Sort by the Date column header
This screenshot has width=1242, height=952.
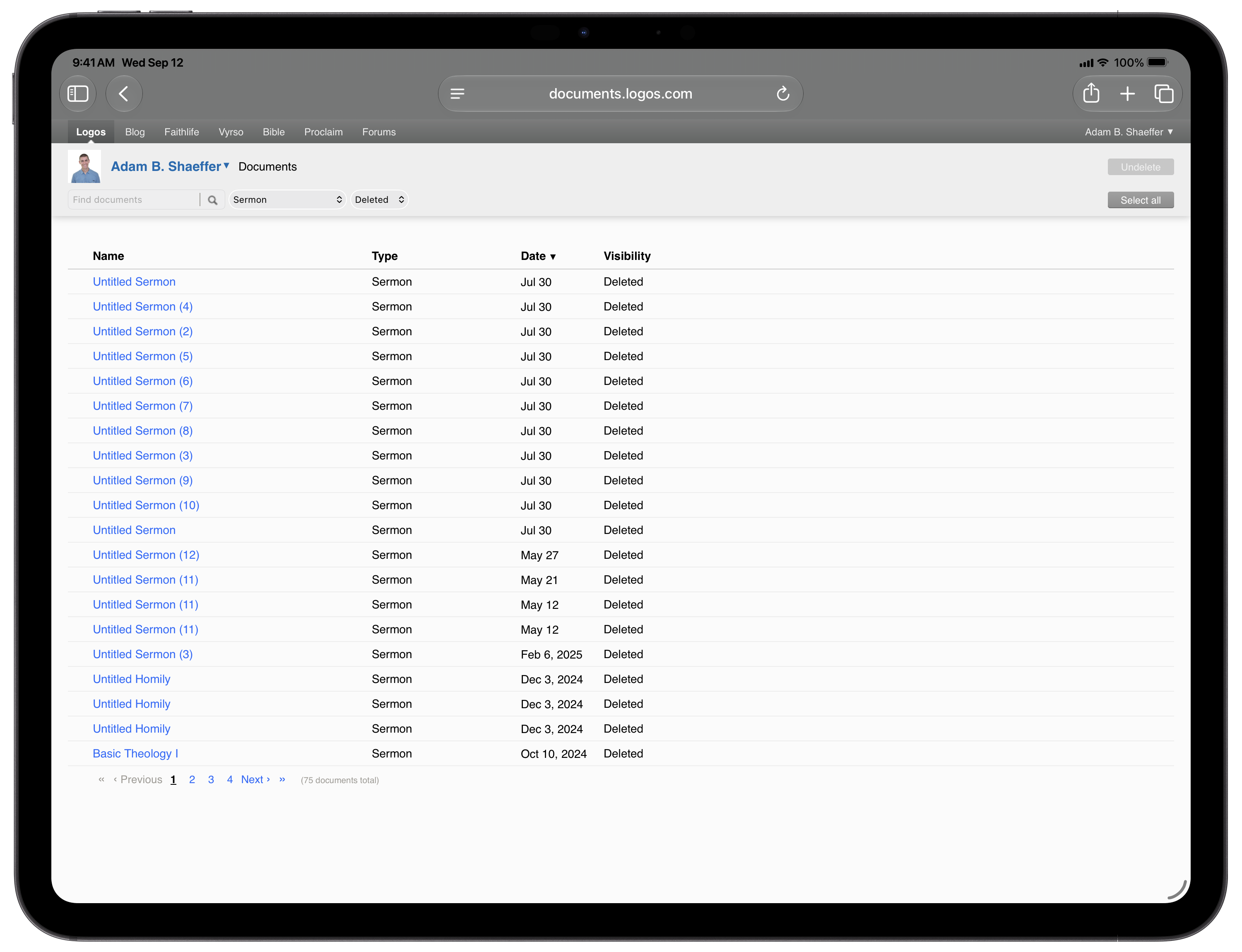point(538,256)
